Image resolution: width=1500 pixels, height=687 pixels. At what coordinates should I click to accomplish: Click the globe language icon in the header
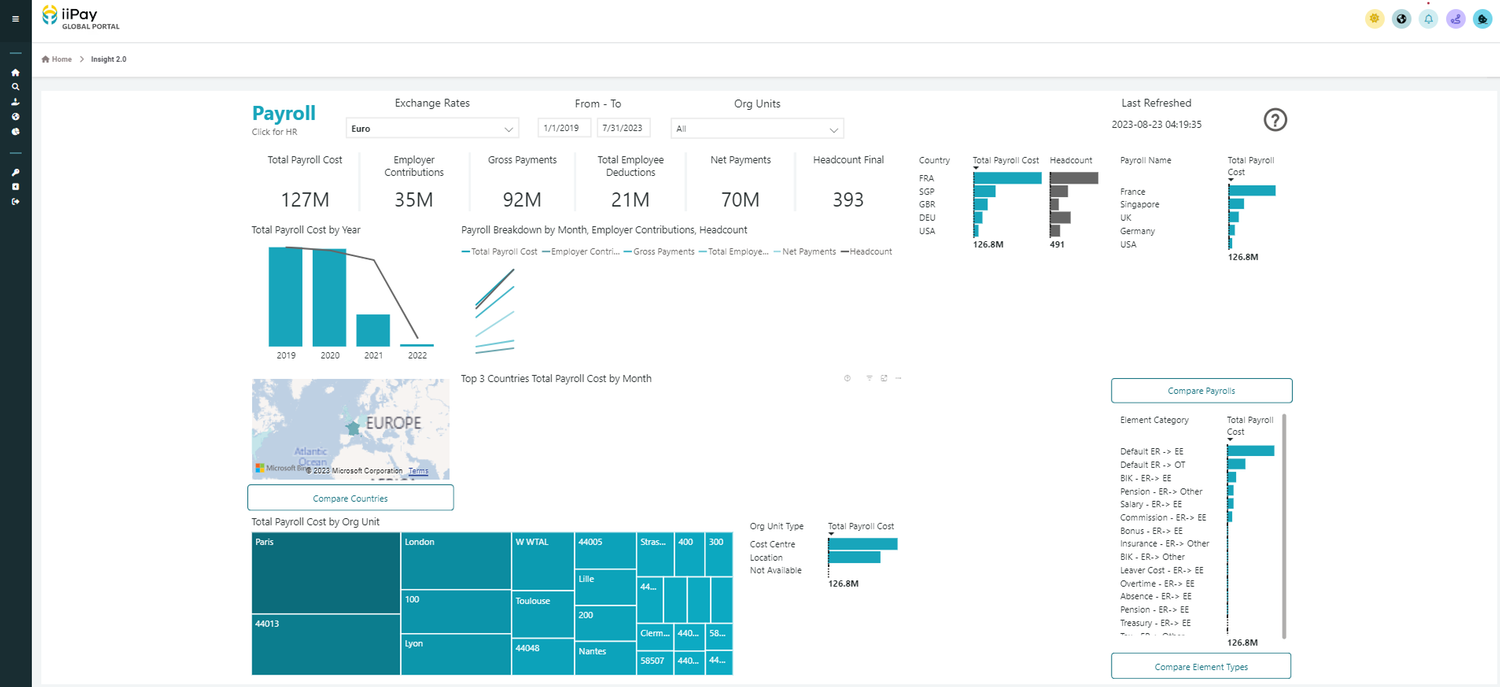point(1401,18)
